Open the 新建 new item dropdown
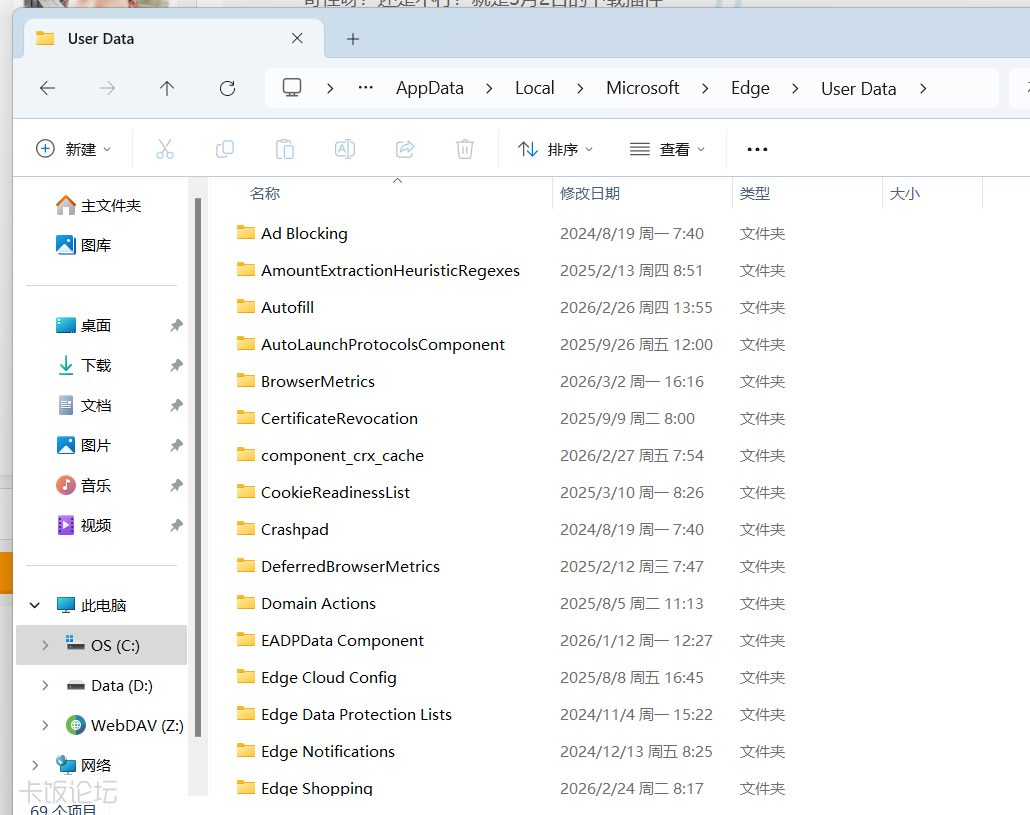Screen dimensions: 1030x815 pyautogui.click(x=73, y=148)
